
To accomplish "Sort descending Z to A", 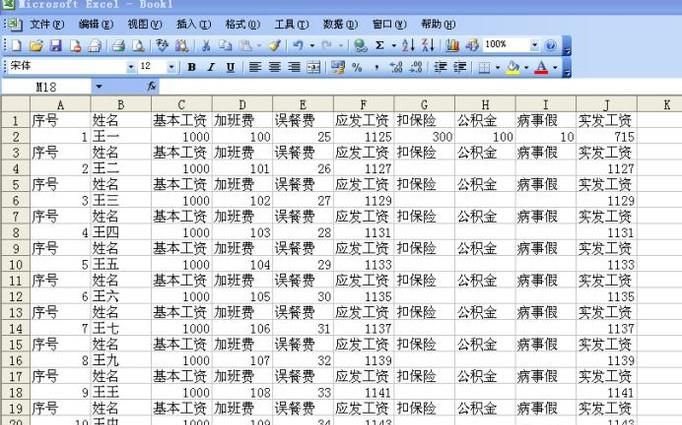I will click(x=428, y=45).
